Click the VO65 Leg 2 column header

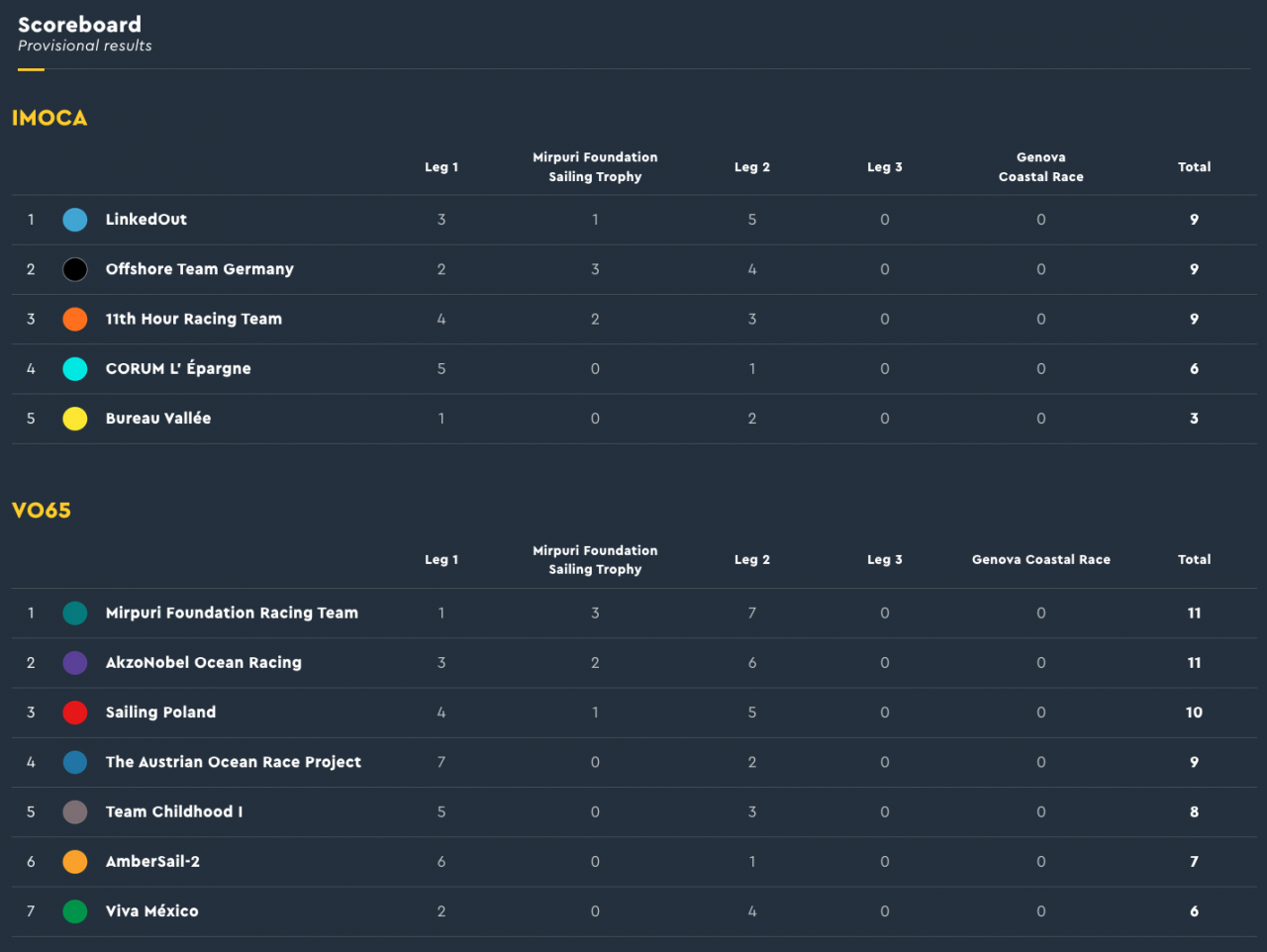pos(751,560)
